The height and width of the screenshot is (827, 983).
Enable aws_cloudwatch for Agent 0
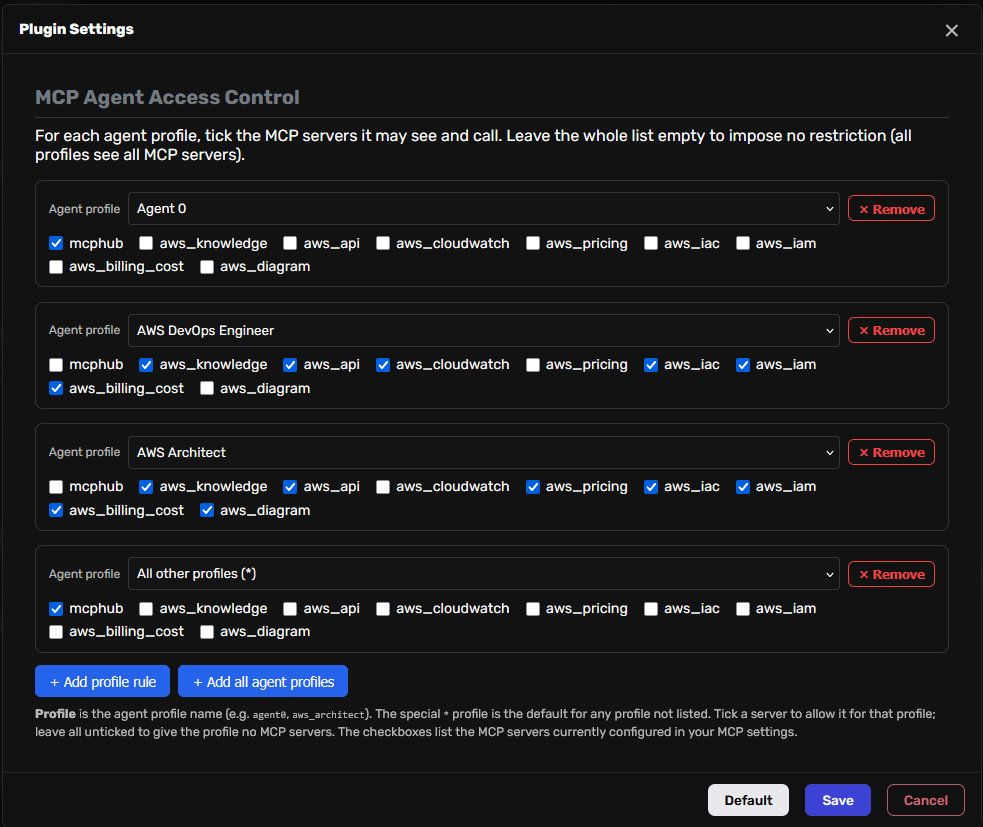382,243
